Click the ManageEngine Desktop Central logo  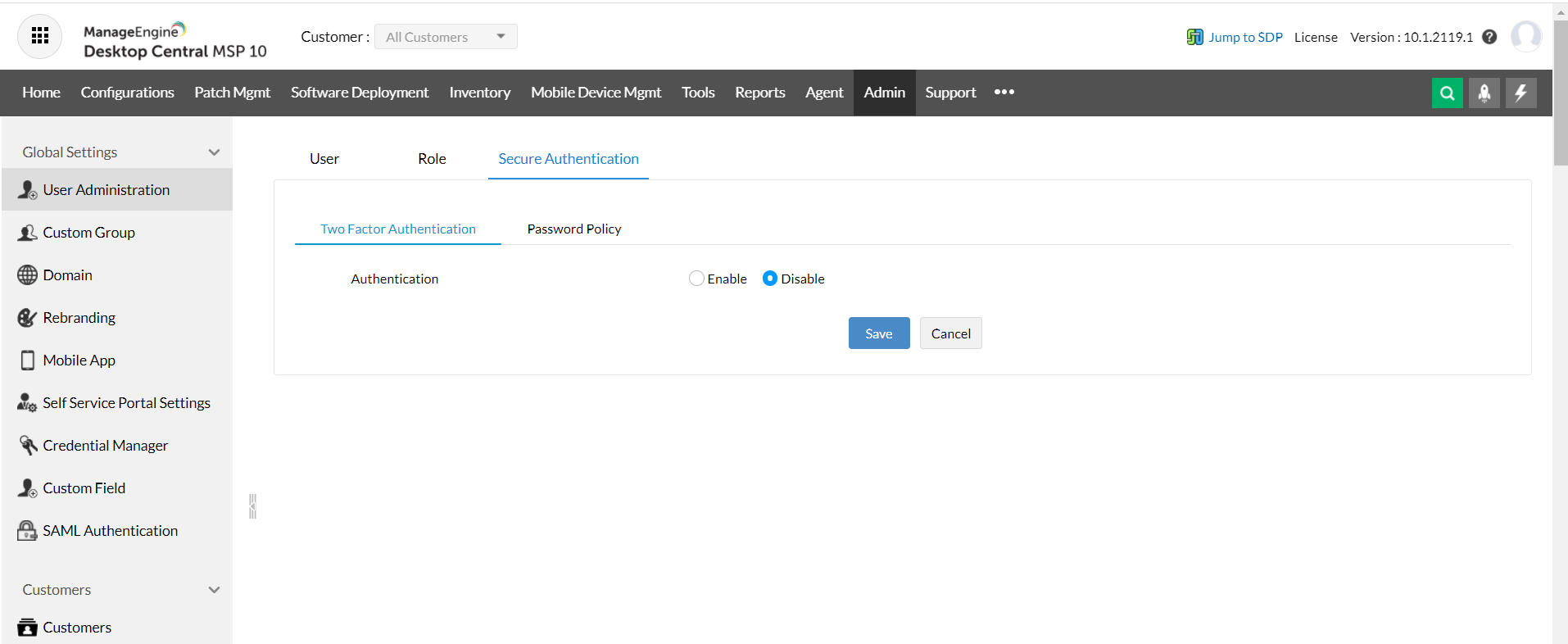pyautogui.click(x=174, y=41)
